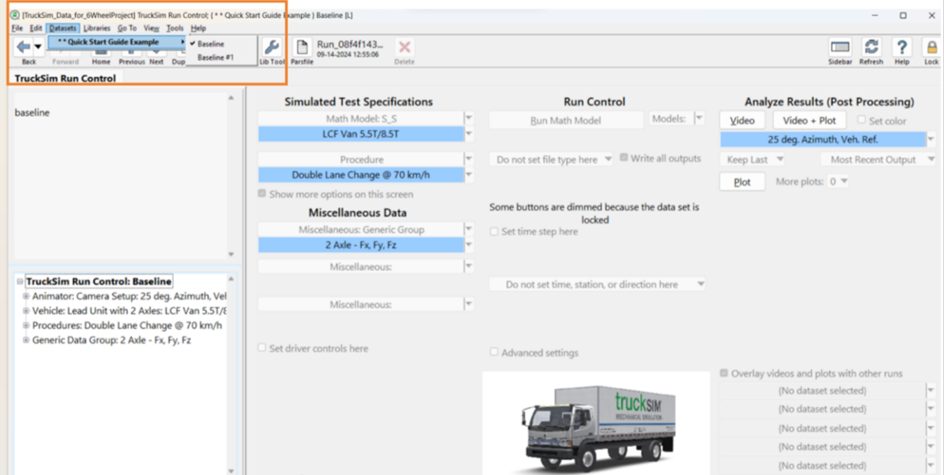
Task: Open the Libraries menu
Action: click(x=97, y=28)
